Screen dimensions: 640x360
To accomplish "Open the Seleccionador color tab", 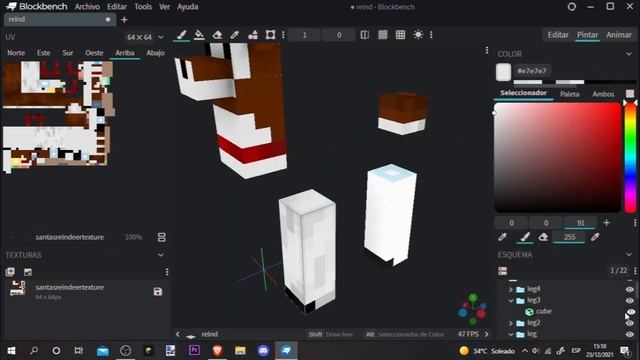I will pyautogui.click(x=523, y=93).
